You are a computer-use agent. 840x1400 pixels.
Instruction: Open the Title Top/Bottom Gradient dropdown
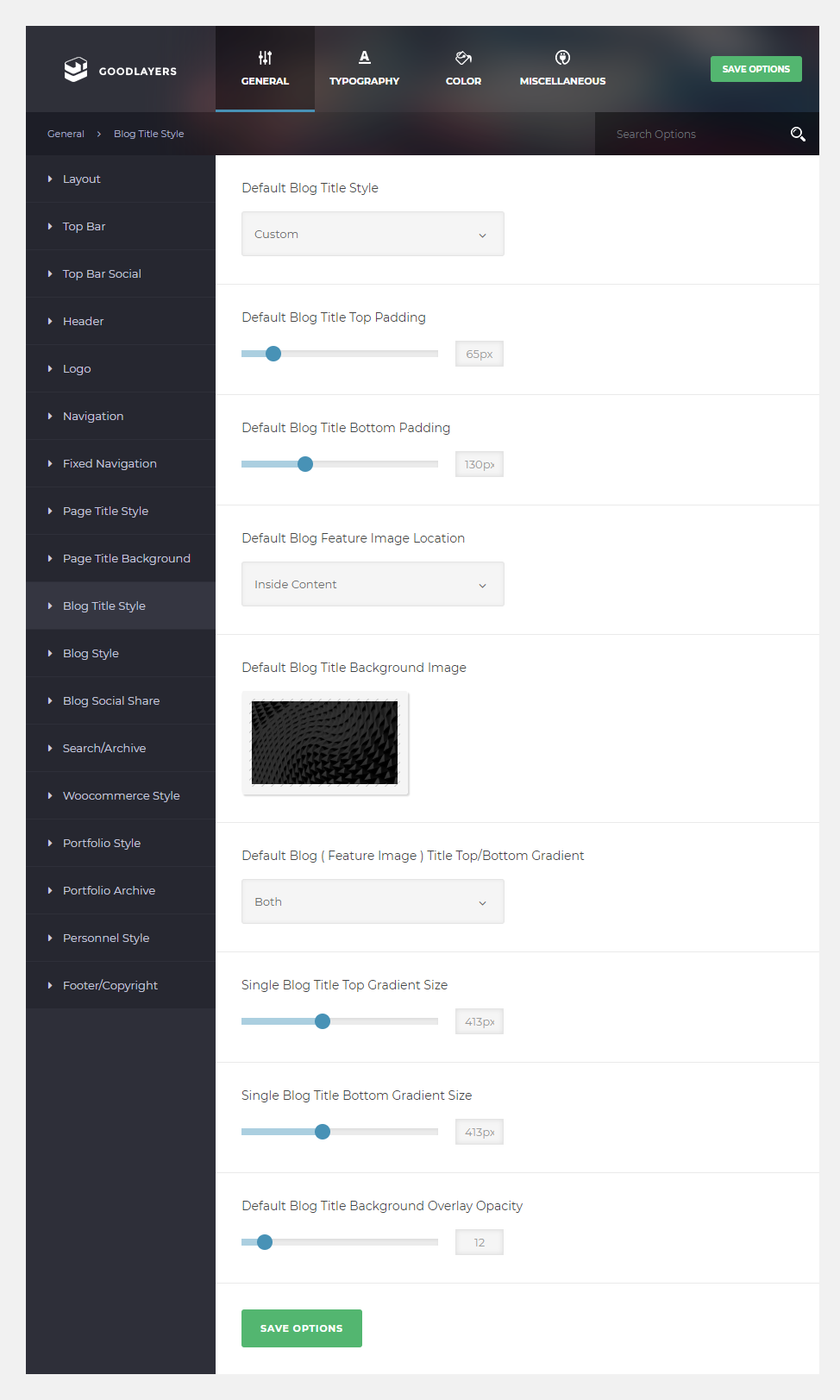pos(373,901)
